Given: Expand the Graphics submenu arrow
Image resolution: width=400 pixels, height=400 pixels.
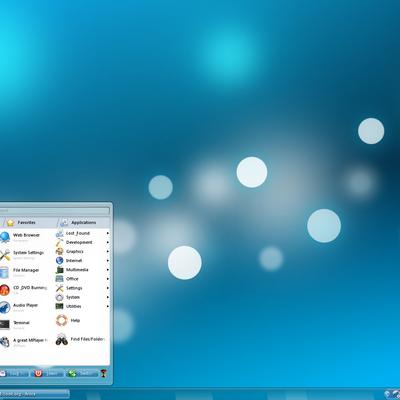Looking at the screenshot, I should click(108, 251).
